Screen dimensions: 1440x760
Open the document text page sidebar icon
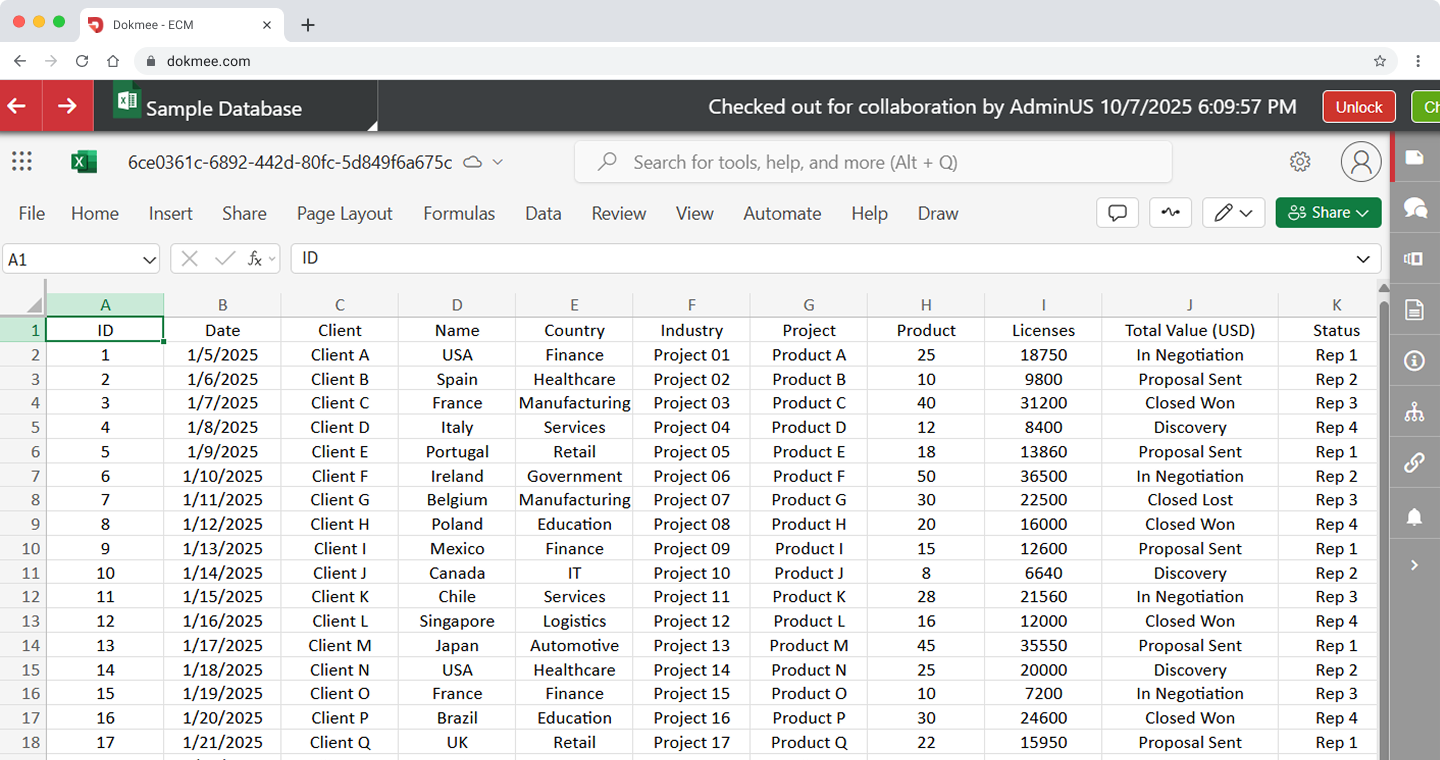pos(1414,310)
